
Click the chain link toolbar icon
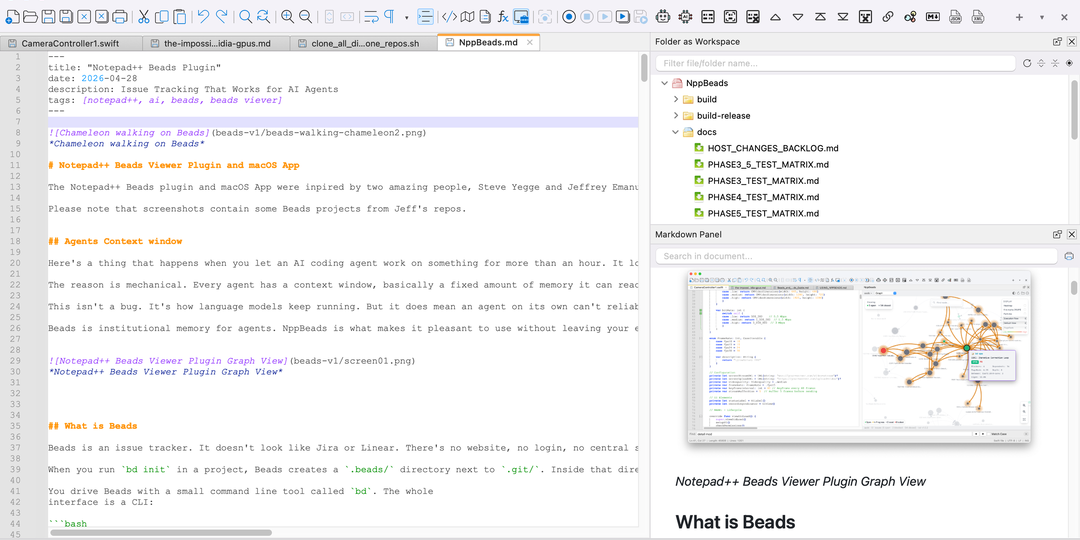click(888, 17)
